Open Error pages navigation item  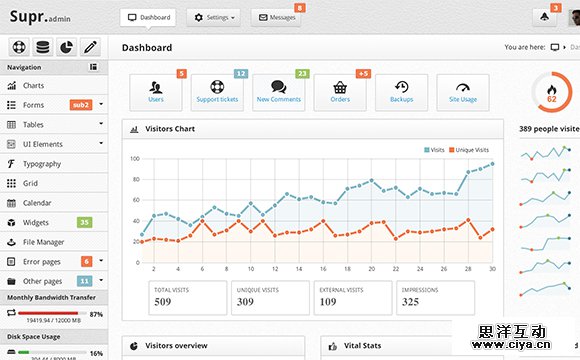pos(54,262)
